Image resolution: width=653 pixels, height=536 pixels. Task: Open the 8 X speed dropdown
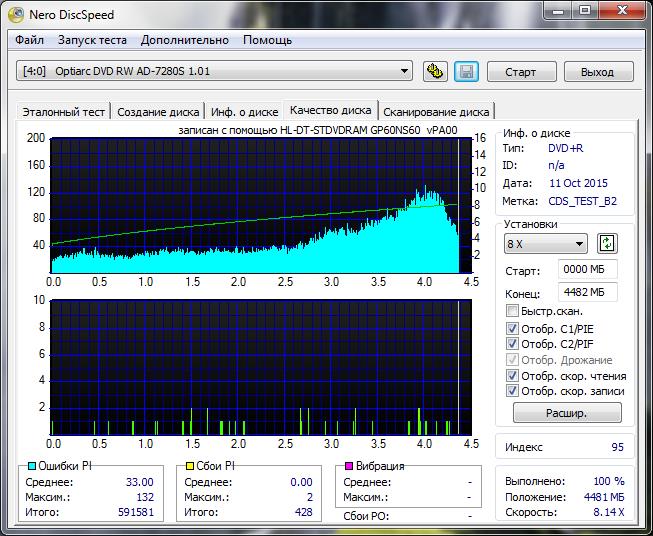(x=546, y=244)
